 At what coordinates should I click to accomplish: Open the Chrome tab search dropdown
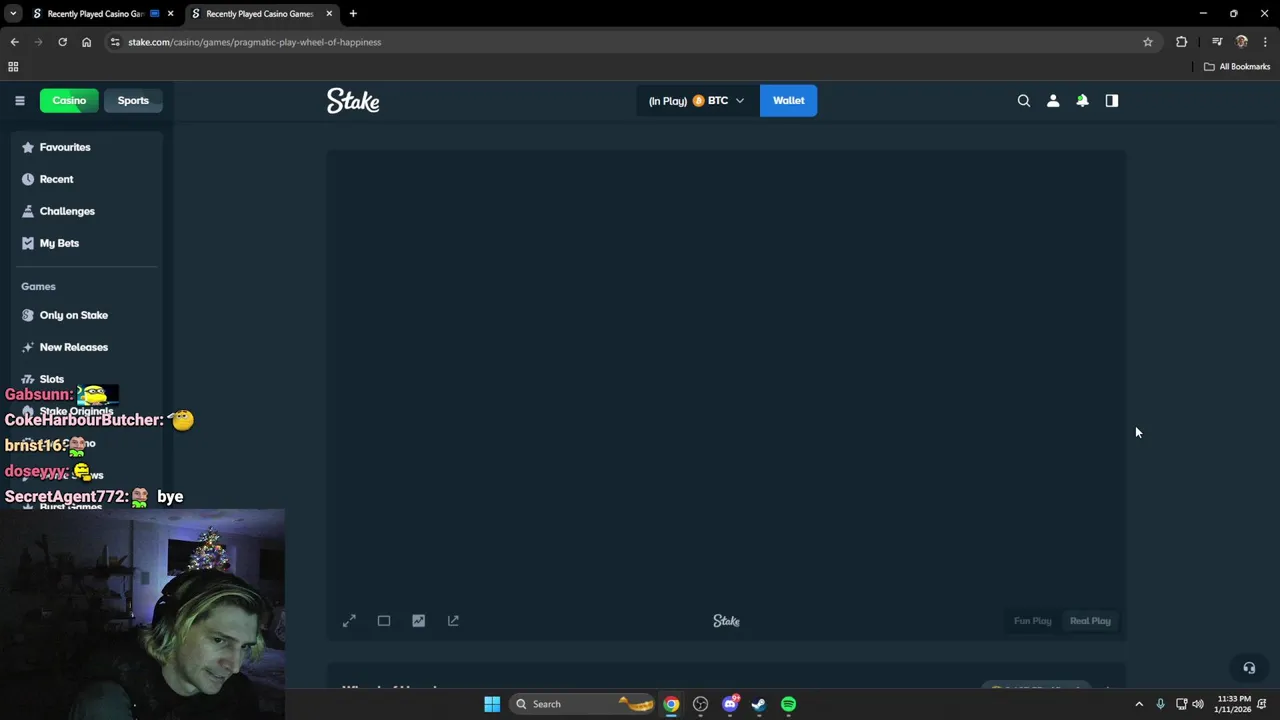click(13, 14)
